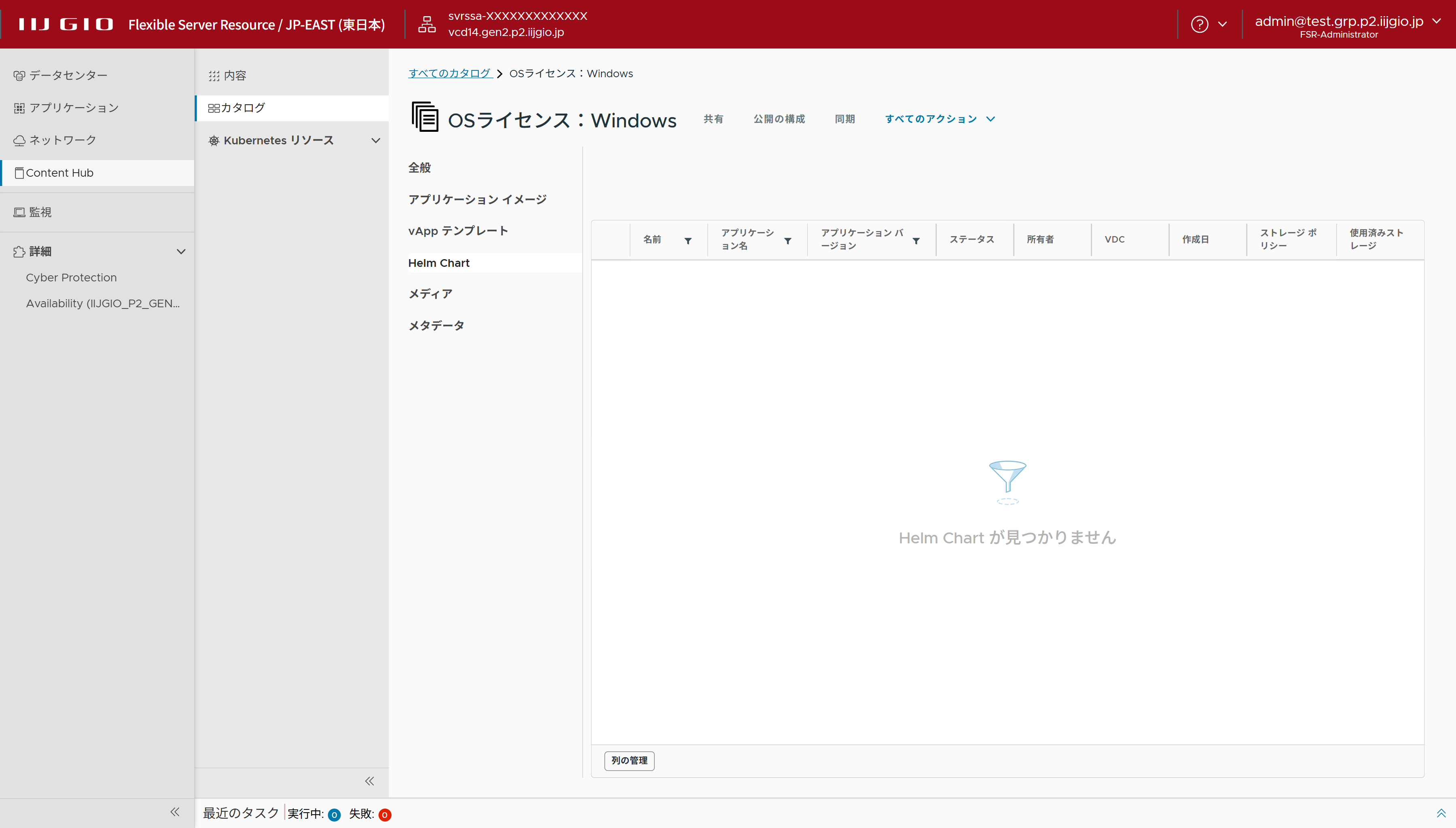Switch to the メディア tab
This screenshot has height=828, width=1456.
(430, 294)
